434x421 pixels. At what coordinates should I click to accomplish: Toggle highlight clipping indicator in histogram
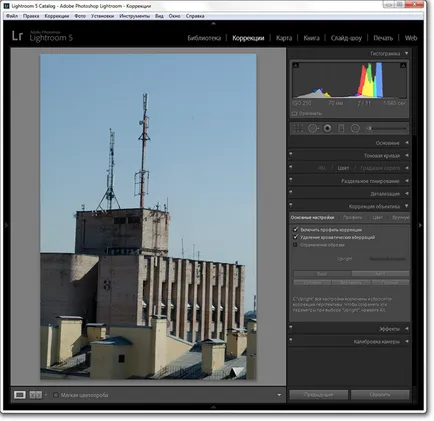403,65
